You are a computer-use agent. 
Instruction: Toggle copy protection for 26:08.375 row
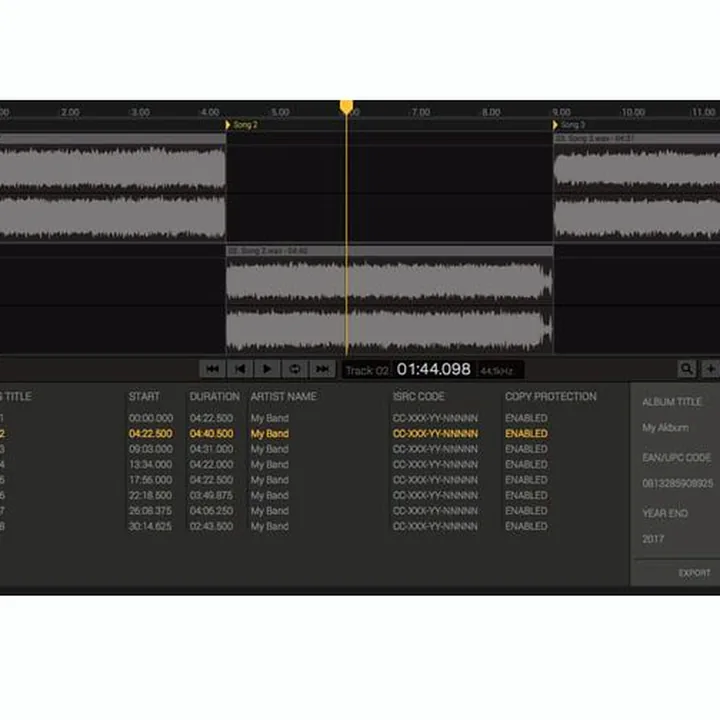click(x=526, y=511)
